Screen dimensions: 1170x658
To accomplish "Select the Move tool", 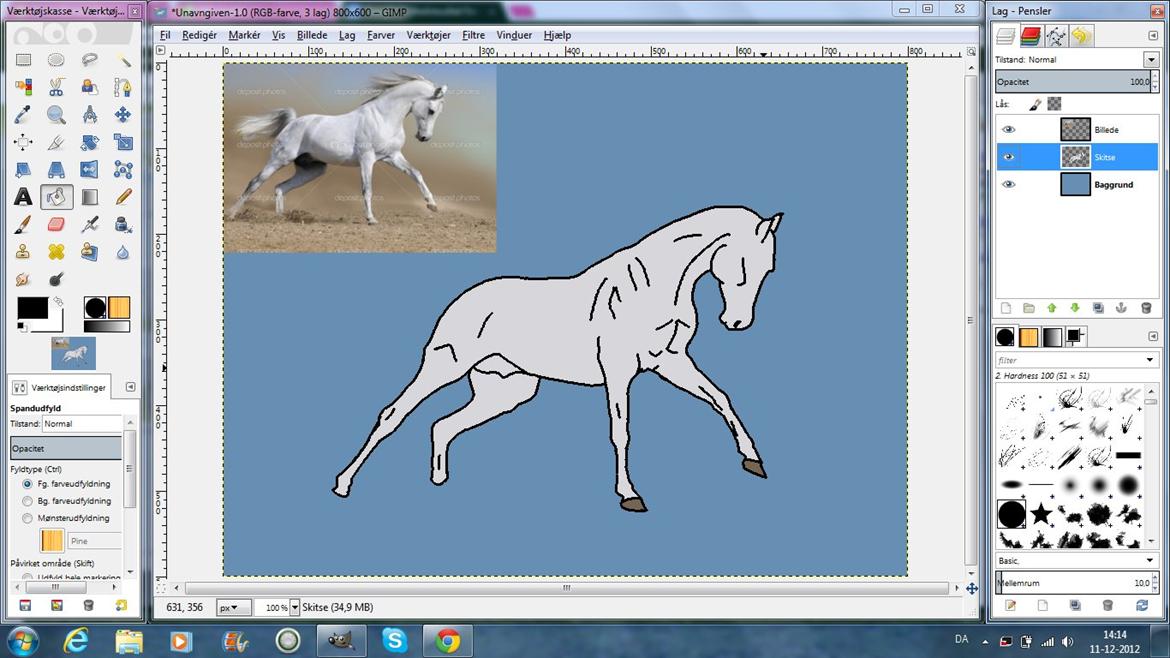I will (x=123, y=115).
